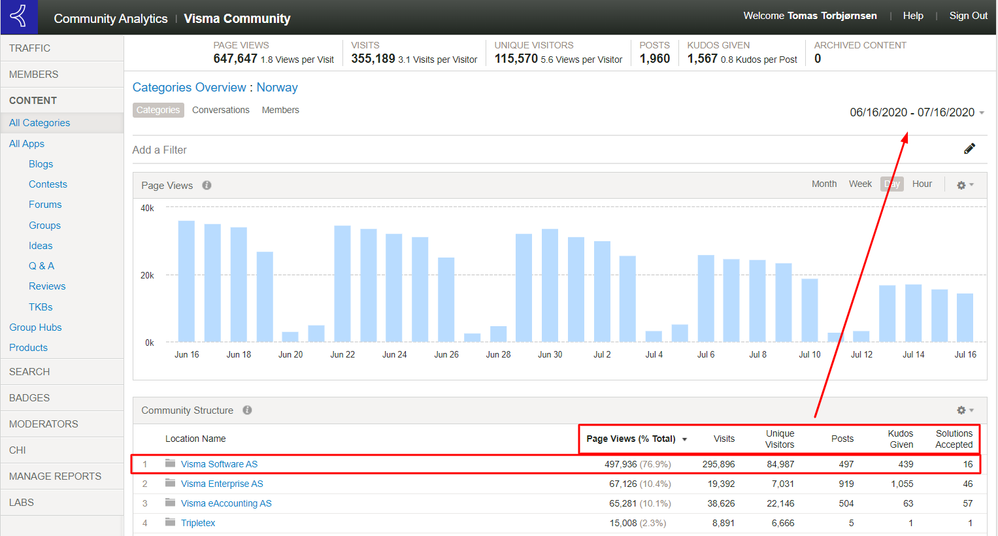
Task: Click the Jun 16 bar in chart
Action: click(x=186, y=281)
